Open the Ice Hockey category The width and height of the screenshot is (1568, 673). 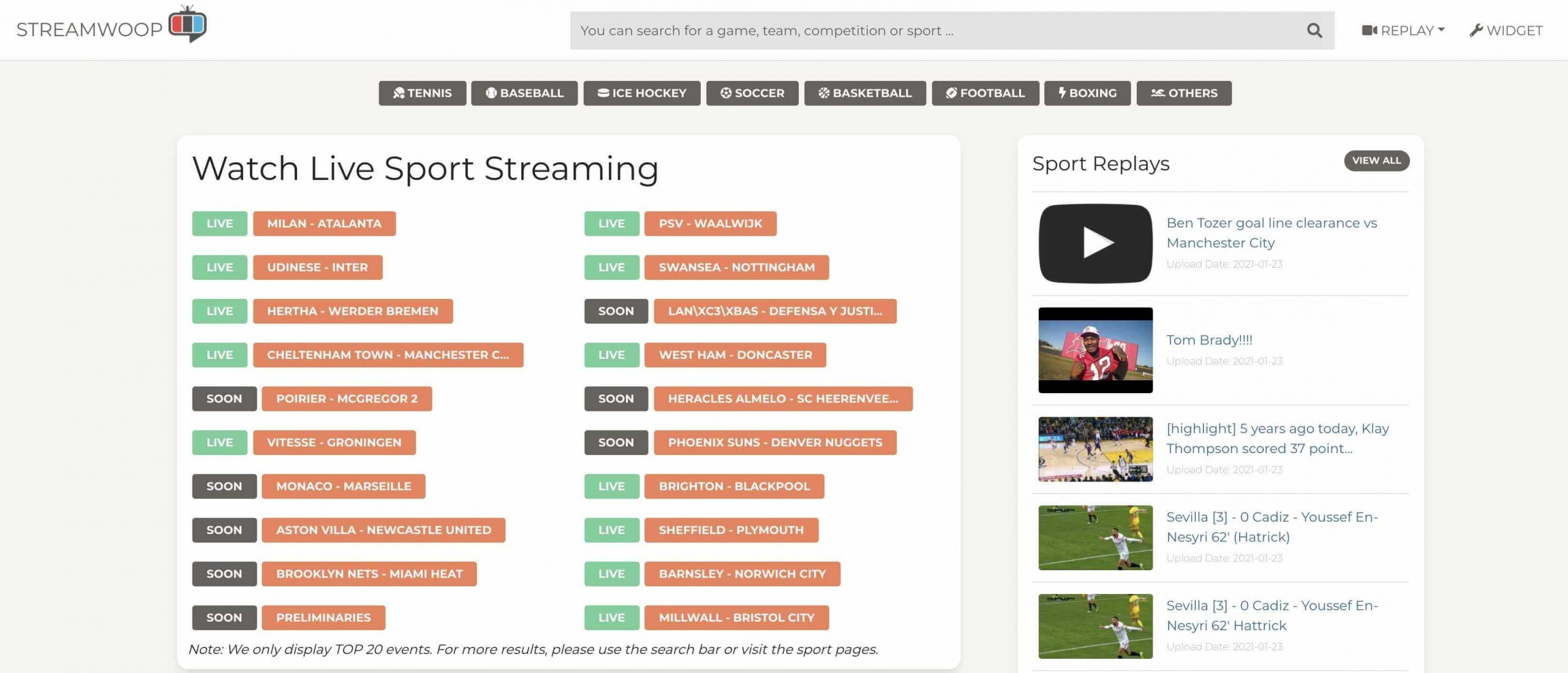click(x=641, y=93)
